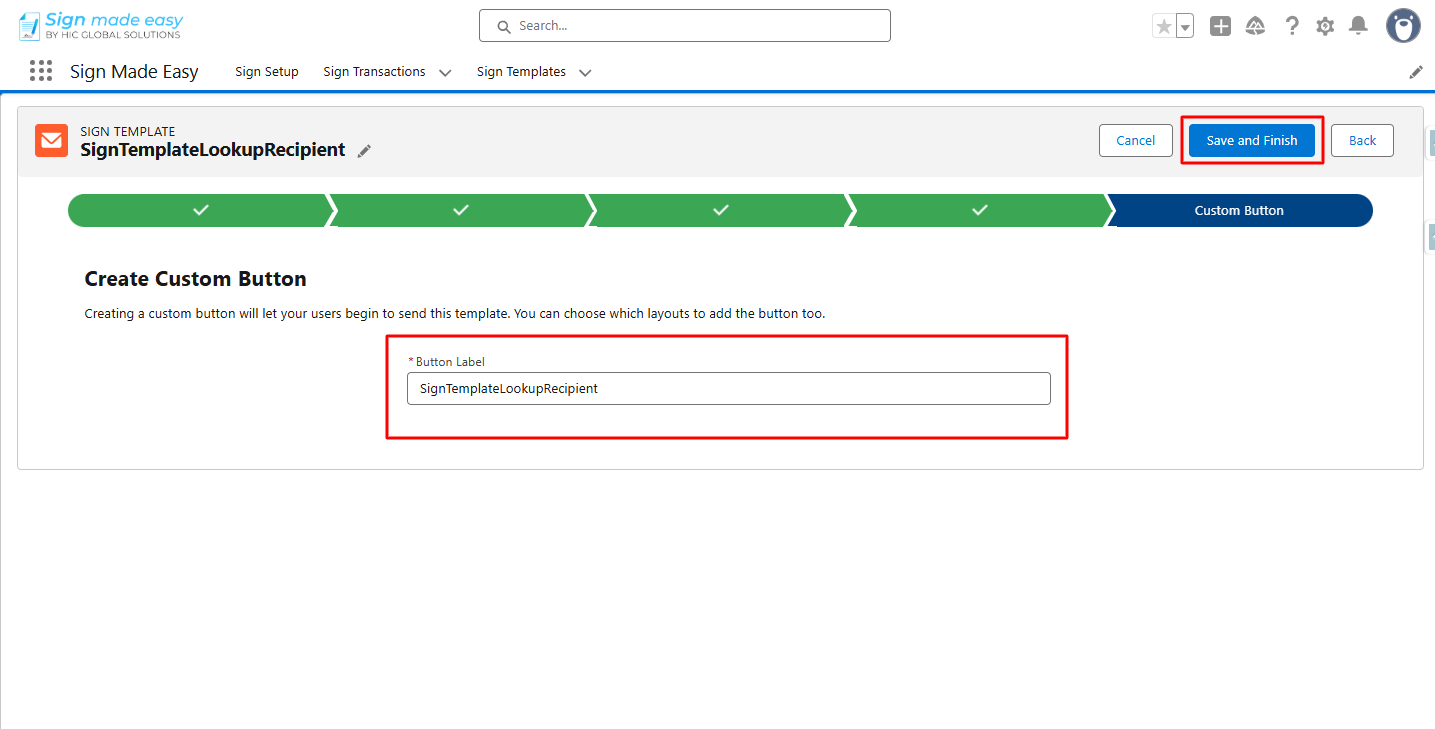Click into the Button Label field
The image size is (1435, 729).
pyautogui.click(x=728, y=389)
